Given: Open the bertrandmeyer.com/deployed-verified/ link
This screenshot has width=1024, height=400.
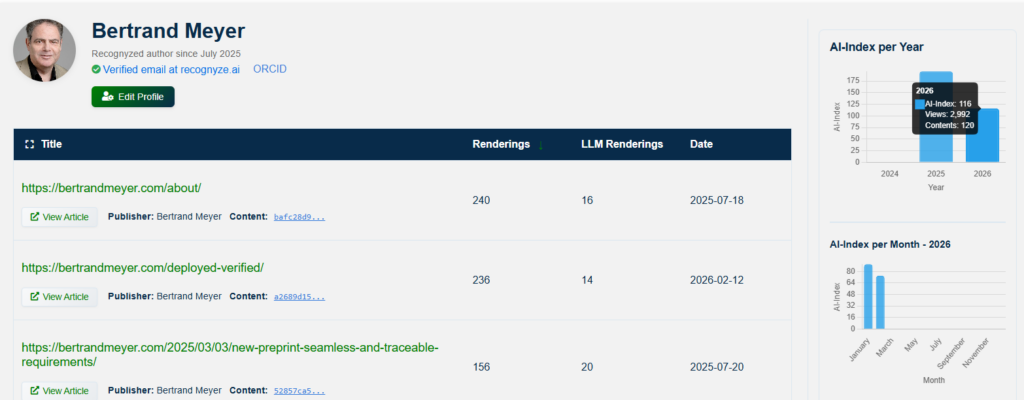Looking at the screenshot, I should click(x=142, y=267).
